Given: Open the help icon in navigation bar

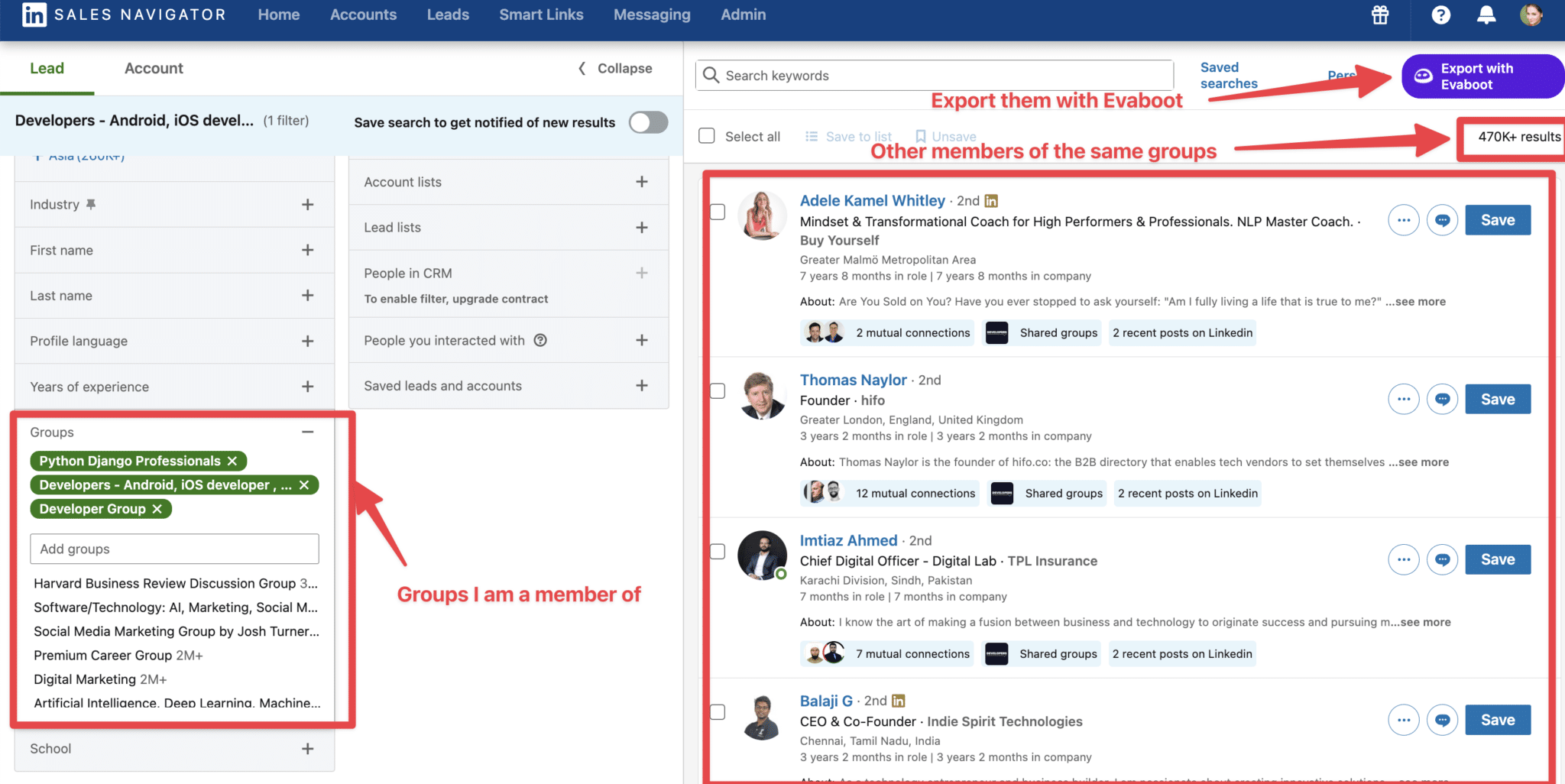Looking at the screenshot, I should pyautogui.click(x=1441, y=15).
